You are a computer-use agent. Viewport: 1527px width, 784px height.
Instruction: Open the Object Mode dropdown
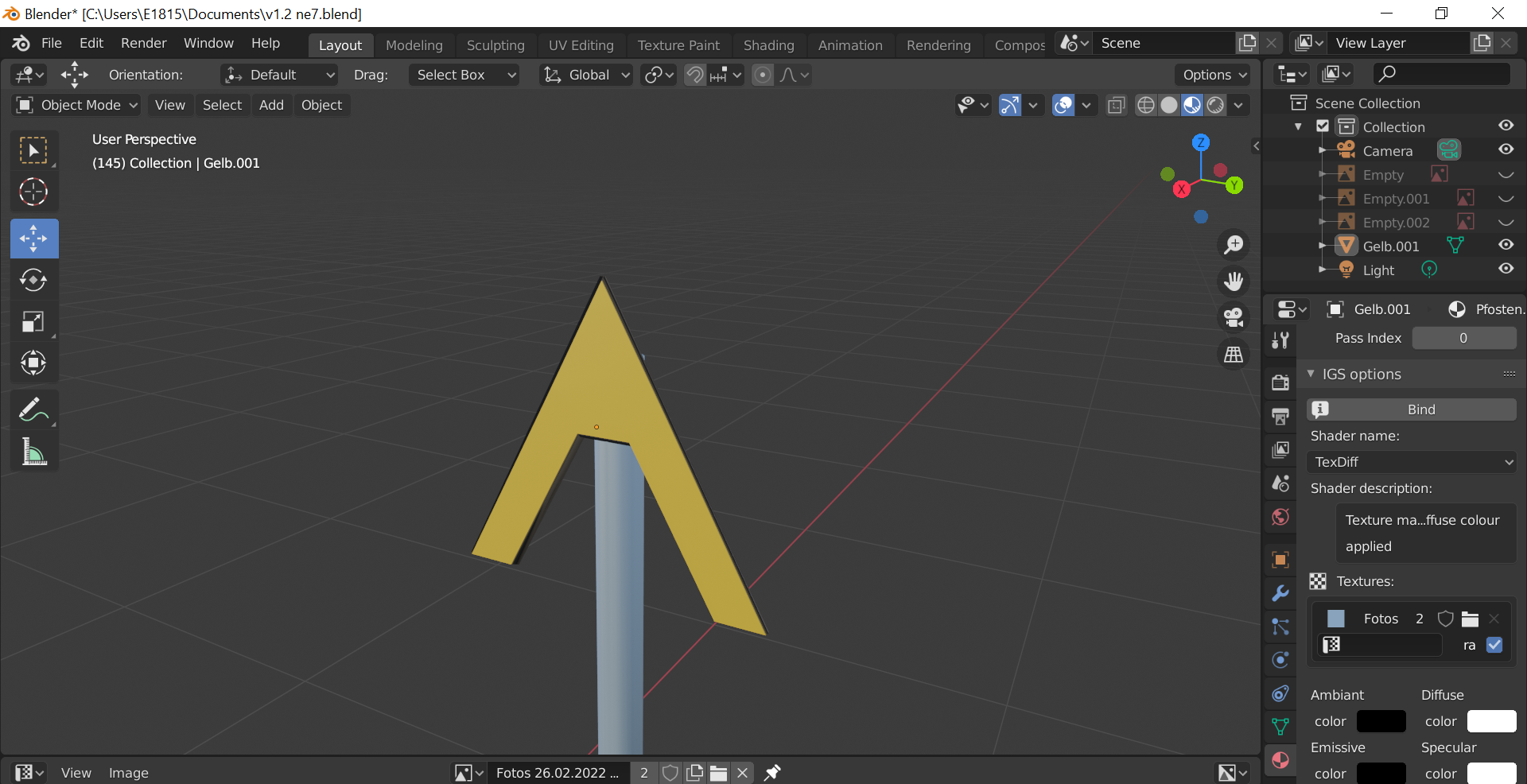[x=78, y=105]
